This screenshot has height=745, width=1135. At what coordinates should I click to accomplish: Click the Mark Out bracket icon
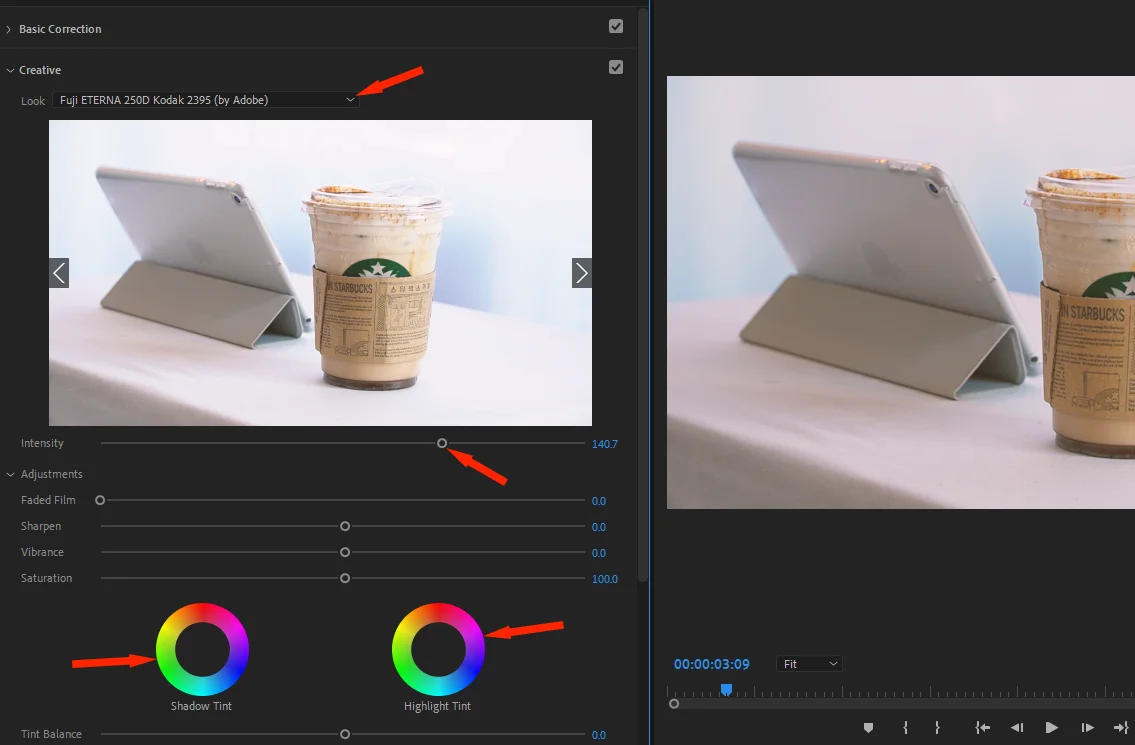click(x=937, y=728)
